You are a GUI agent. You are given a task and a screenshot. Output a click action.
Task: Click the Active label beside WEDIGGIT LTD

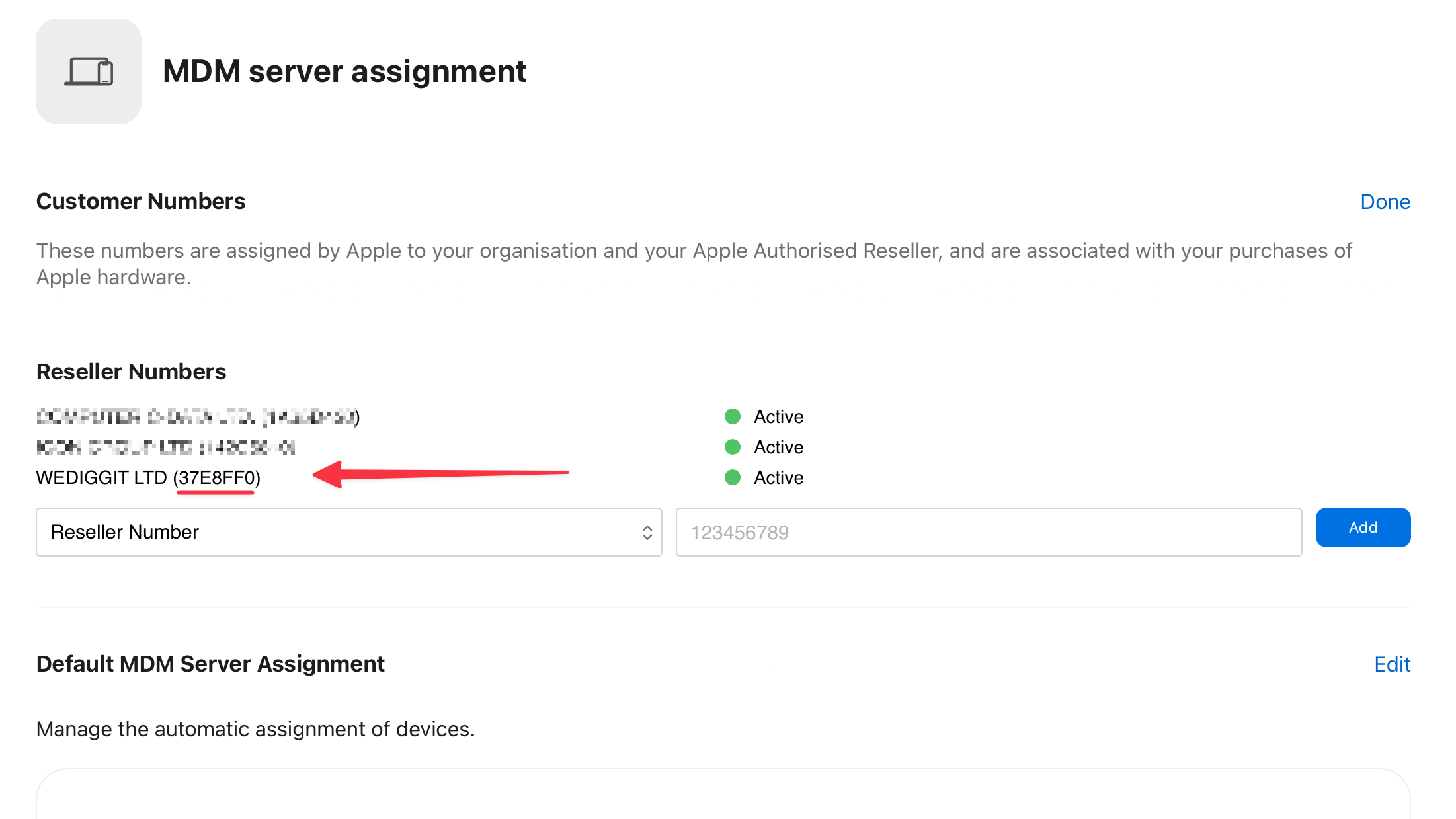click(778, 478)
